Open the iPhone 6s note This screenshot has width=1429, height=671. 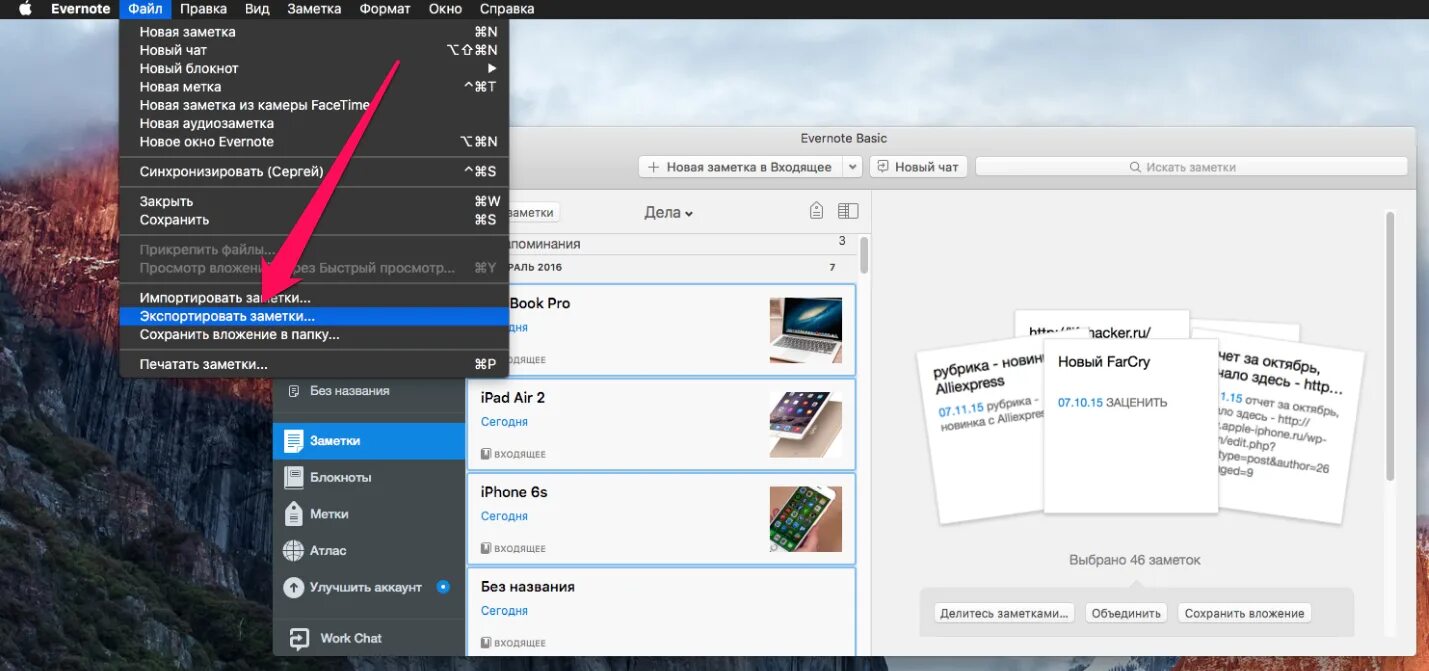[661, 518]
